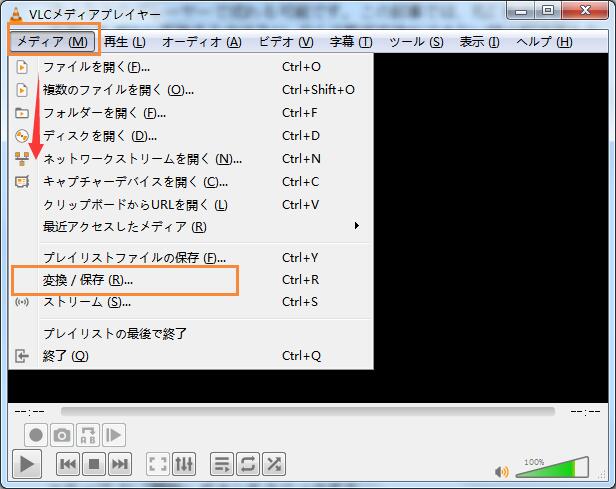This screenshot has height=489, width=616.
Task: Expand 最近アクセスしたメディア submenu
Action: [x=191, y=227]
